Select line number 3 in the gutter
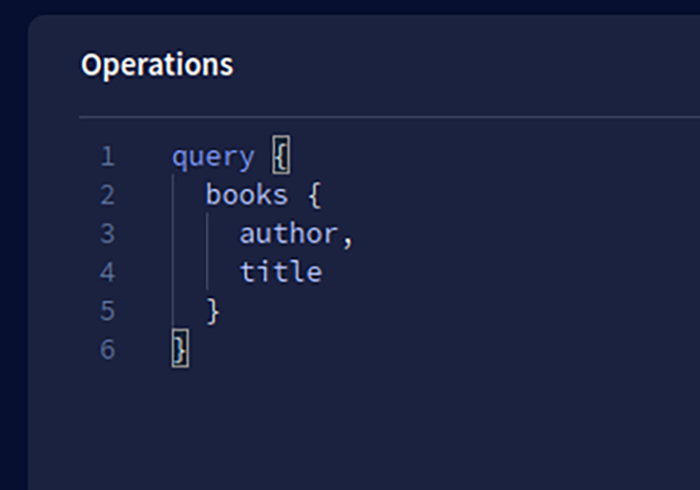The width and height of the screenshot is (700, 490). point(108,234)
